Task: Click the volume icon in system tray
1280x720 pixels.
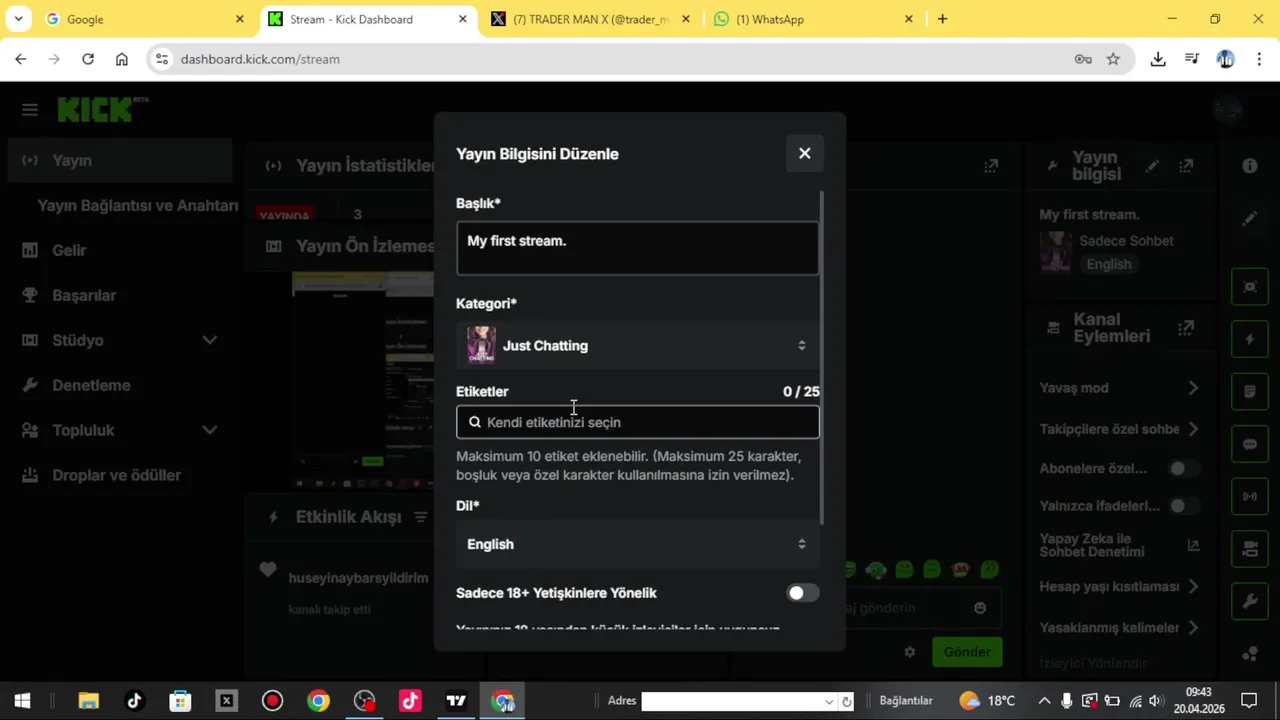Action: (1156, 701)
